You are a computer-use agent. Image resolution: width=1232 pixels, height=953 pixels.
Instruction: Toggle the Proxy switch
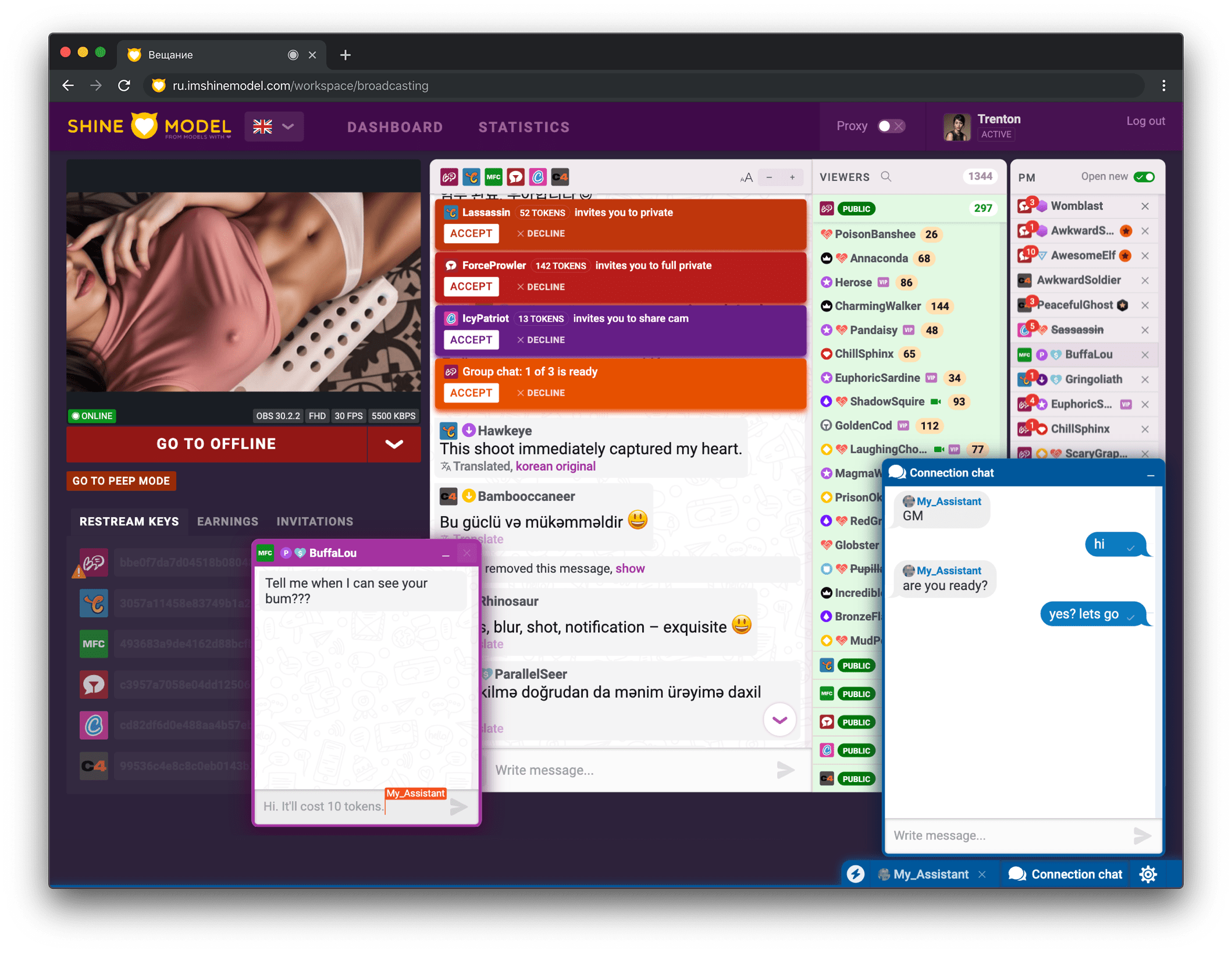(x=891, y=126)
